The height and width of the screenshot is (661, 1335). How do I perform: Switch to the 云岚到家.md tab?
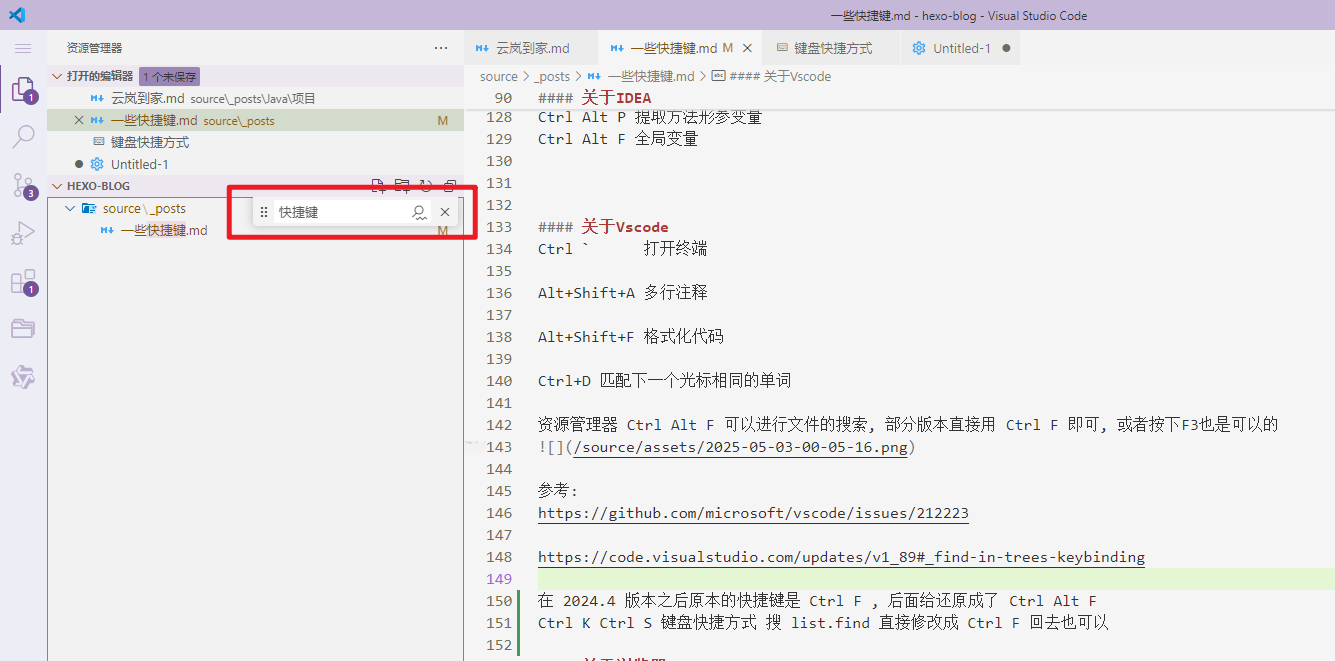(531, 48)
